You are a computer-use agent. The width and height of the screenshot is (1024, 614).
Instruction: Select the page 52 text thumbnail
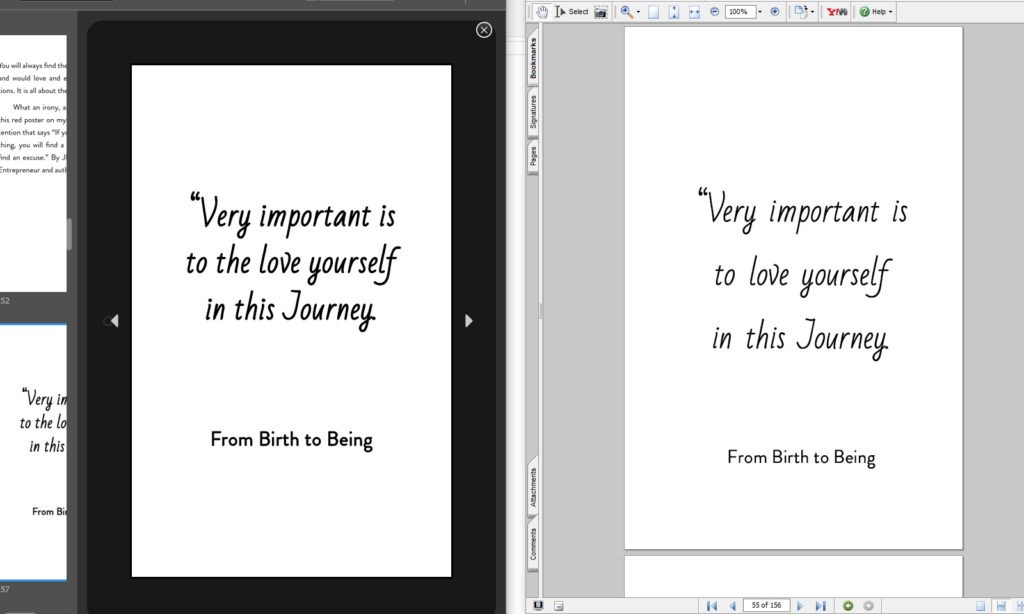point(33,163)
